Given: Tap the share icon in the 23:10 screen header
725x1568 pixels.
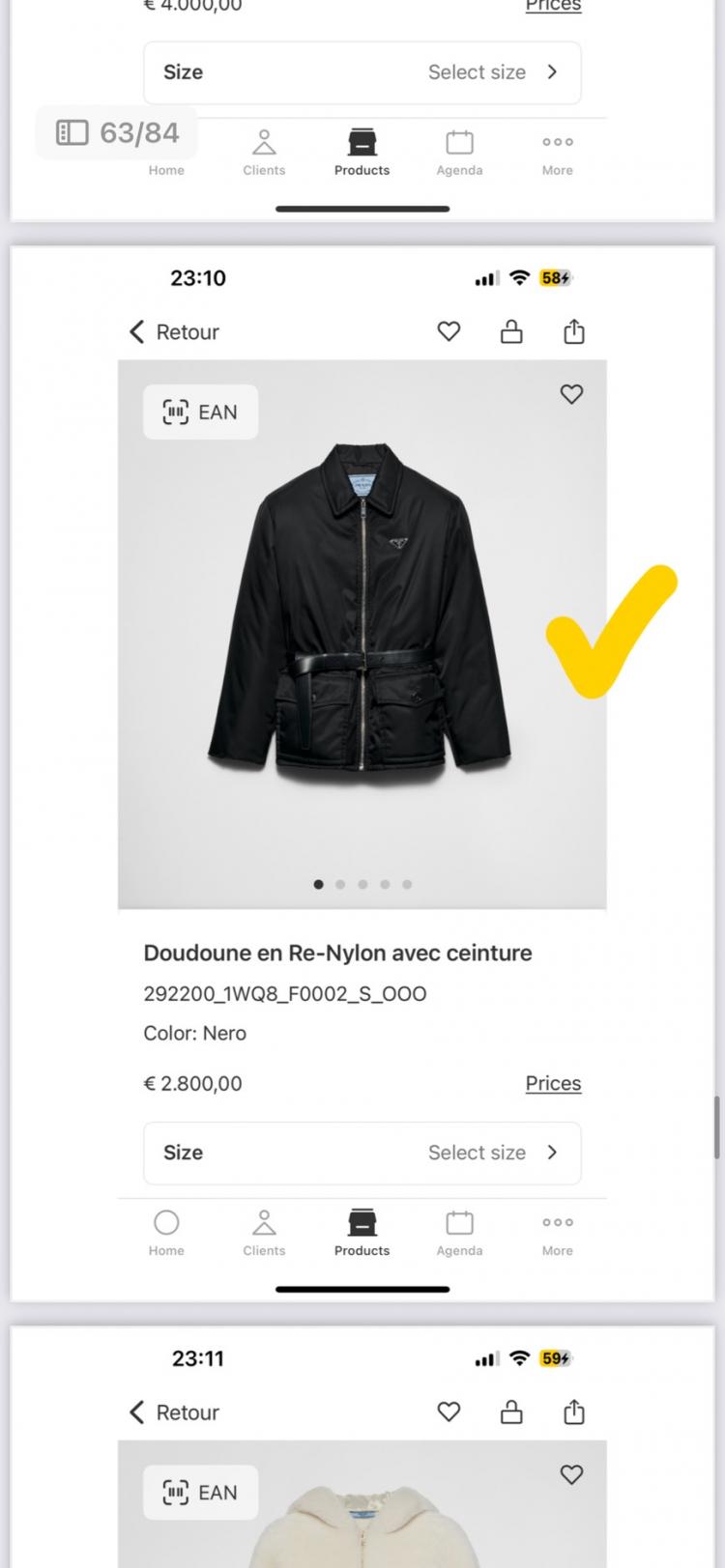Looking at the screenshot, I should click(x=574, y=331).
